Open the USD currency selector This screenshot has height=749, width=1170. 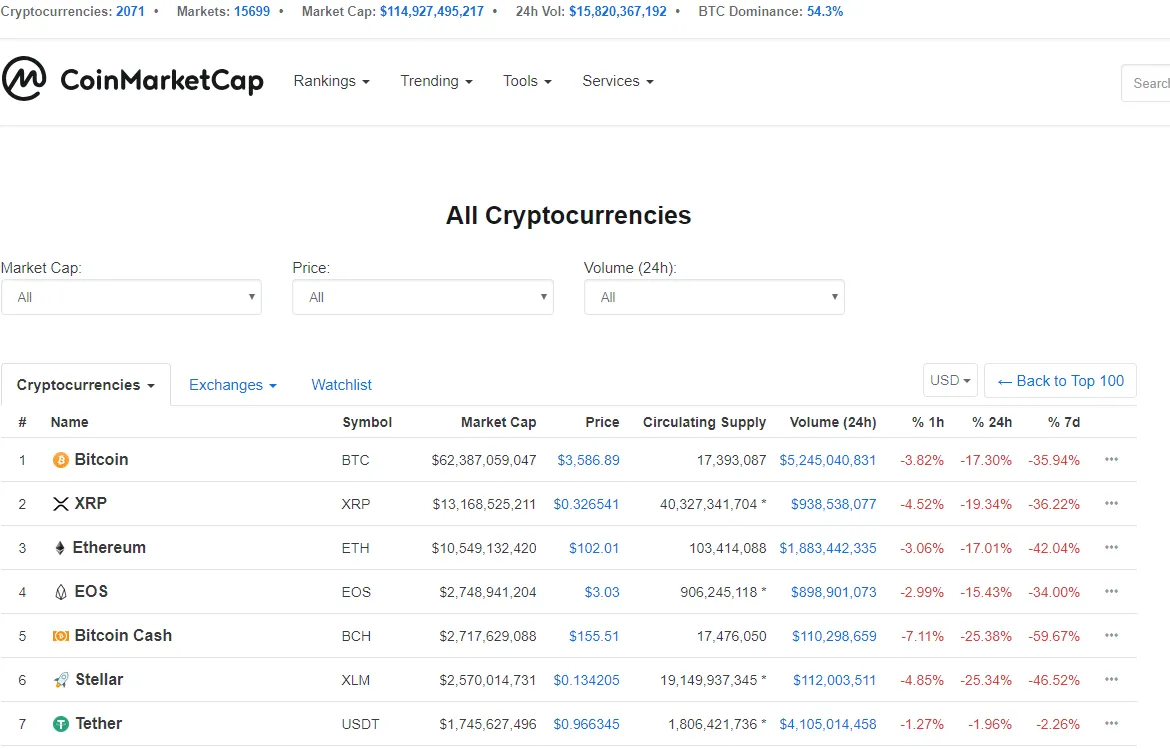tap(950, 380)
